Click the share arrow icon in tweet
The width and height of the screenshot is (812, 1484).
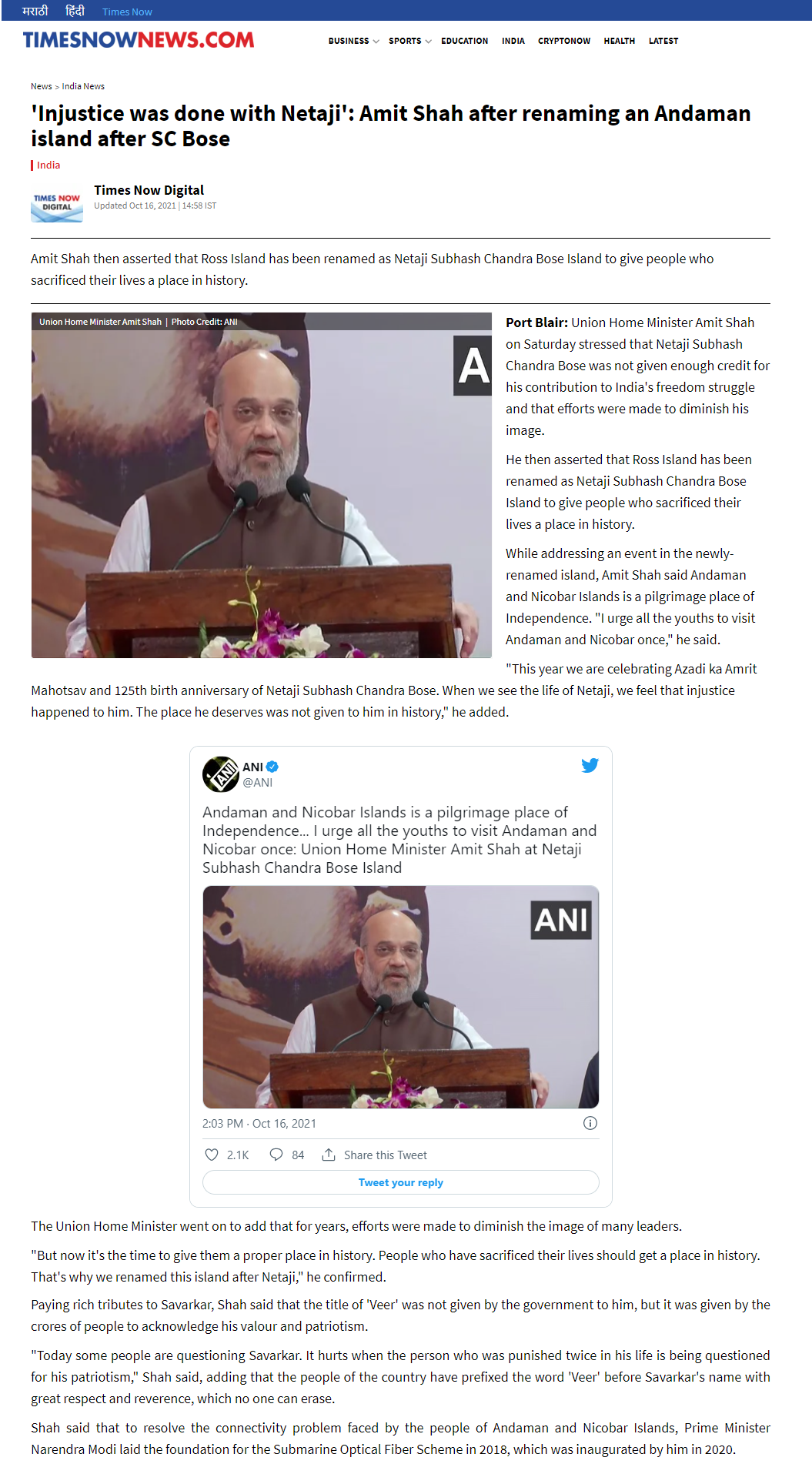point(329,1155)
